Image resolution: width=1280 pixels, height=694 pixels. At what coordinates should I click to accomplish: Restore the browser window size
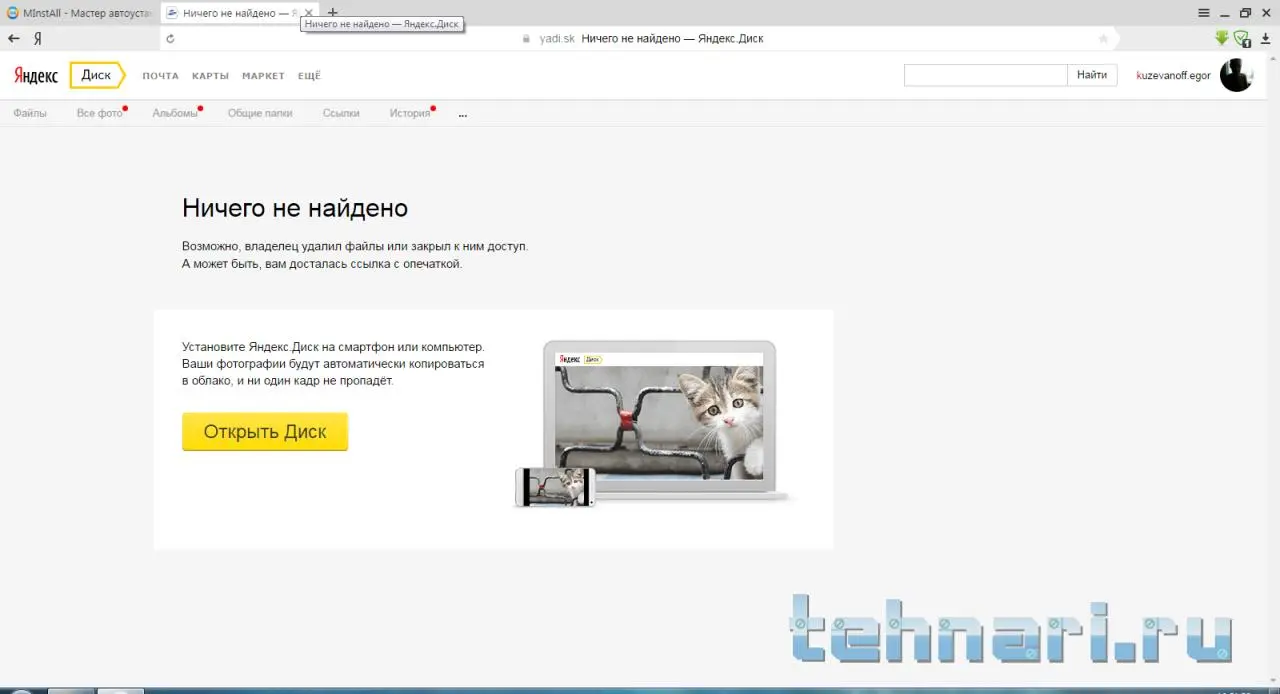click(1245, 13)
